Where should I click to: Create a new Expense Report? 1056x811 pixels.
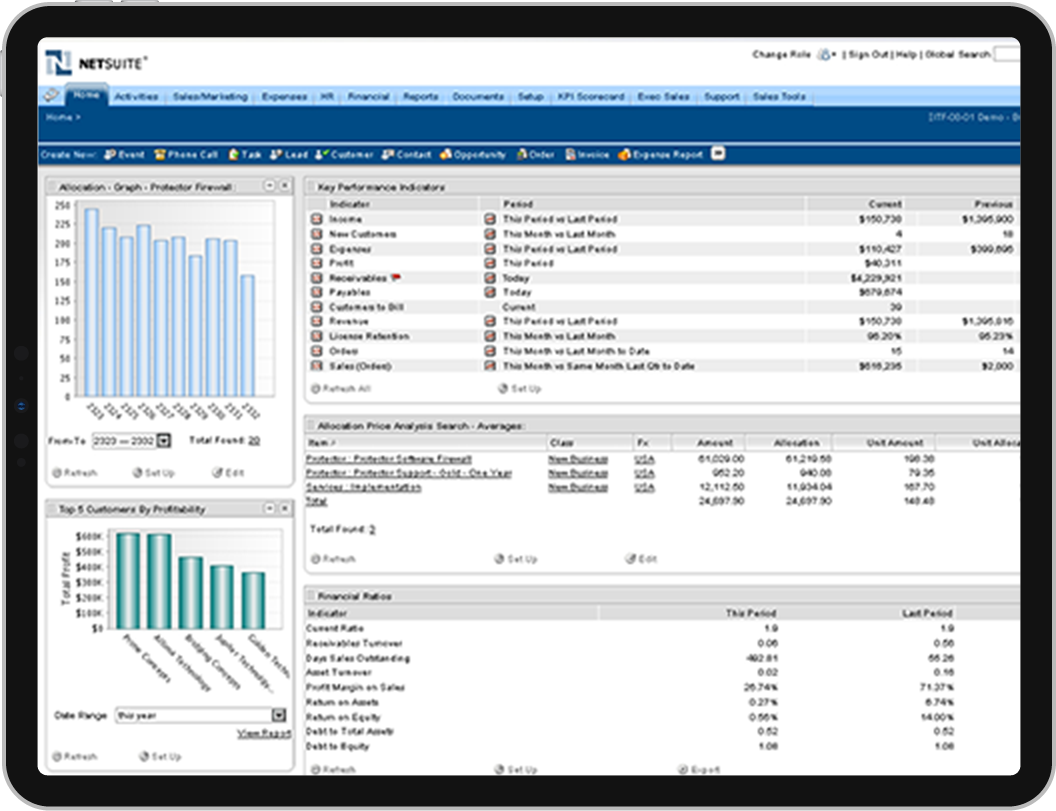click(x=660, y=154)
